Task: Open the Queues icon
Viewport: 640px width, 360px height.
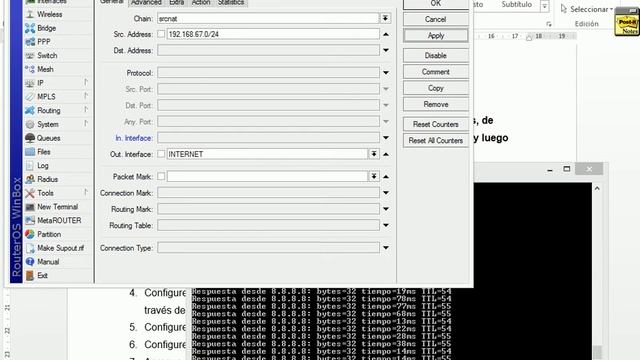Action: tap(30, 138)
